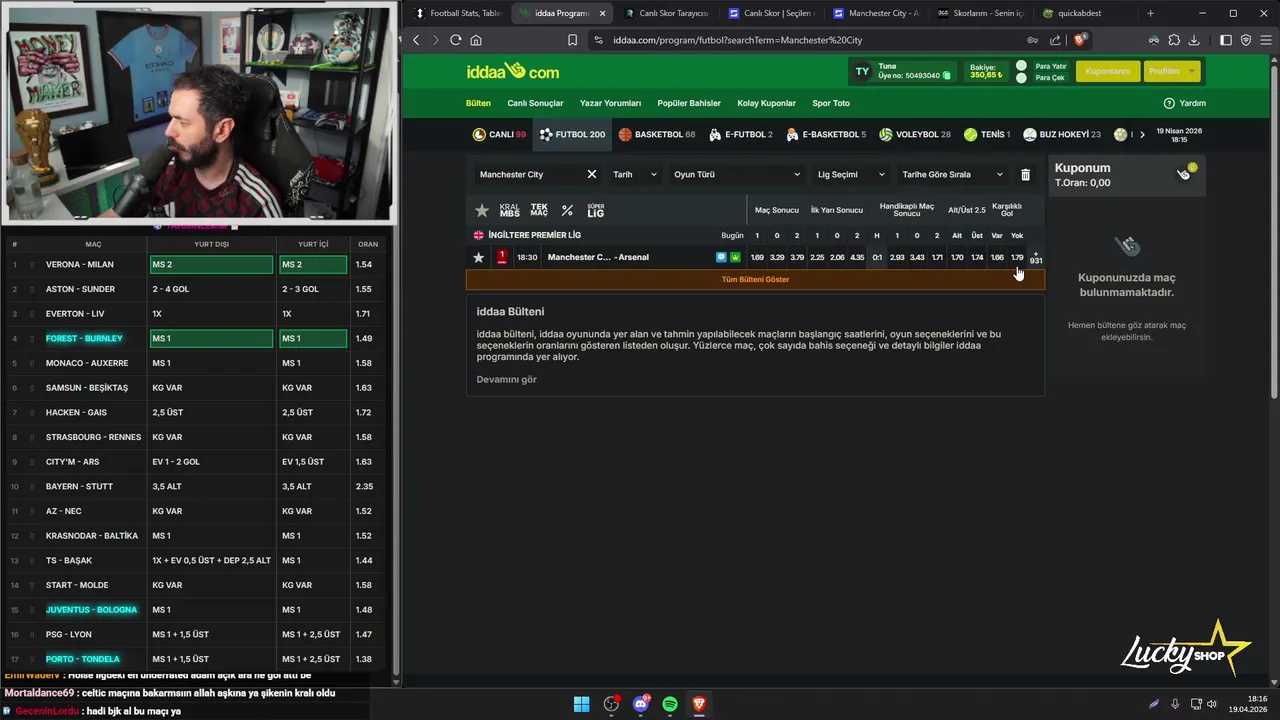Open the Oyun Türü dropdown
The image size is (1280, 720).
737,174
